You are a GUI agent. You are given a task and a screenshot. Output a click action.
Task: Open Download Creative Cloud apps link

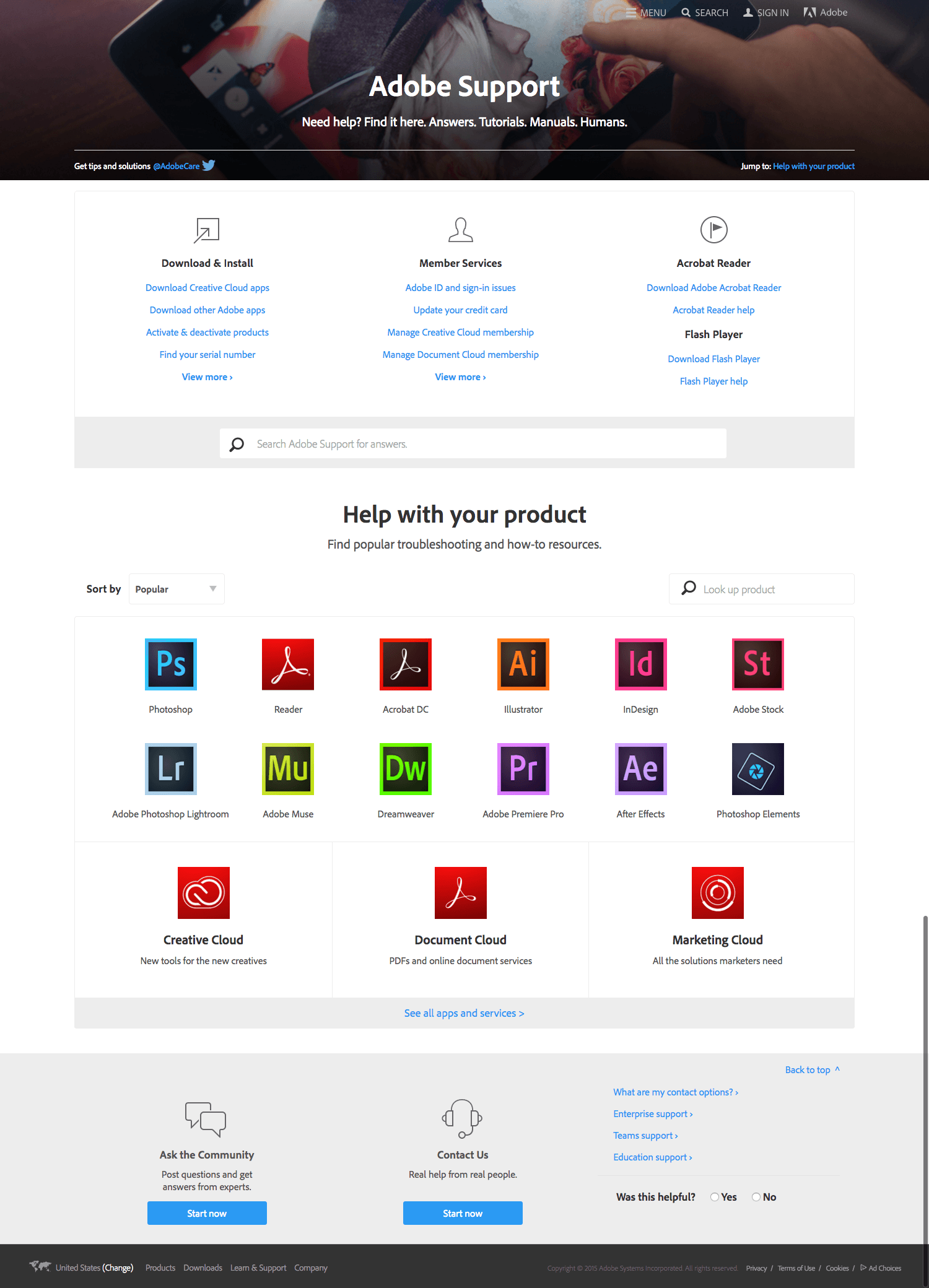click(x=207, y=288)
